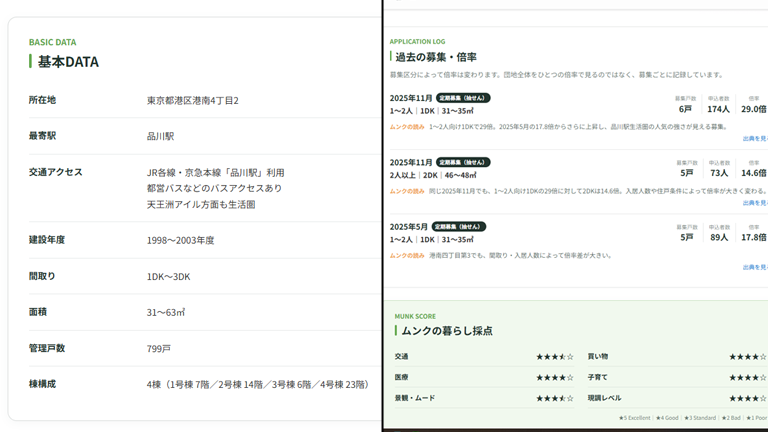Open 出典を見る link for the 29.0倍 entry
This screenshot has height=432, width=768.
(755, 139)
